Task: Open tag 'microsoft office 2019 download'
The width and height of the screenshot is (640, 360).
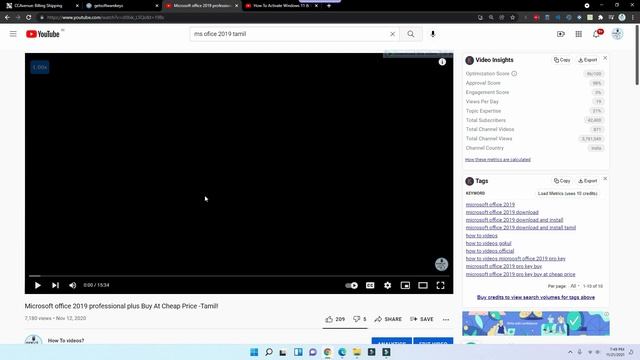Action: [502, 212]
